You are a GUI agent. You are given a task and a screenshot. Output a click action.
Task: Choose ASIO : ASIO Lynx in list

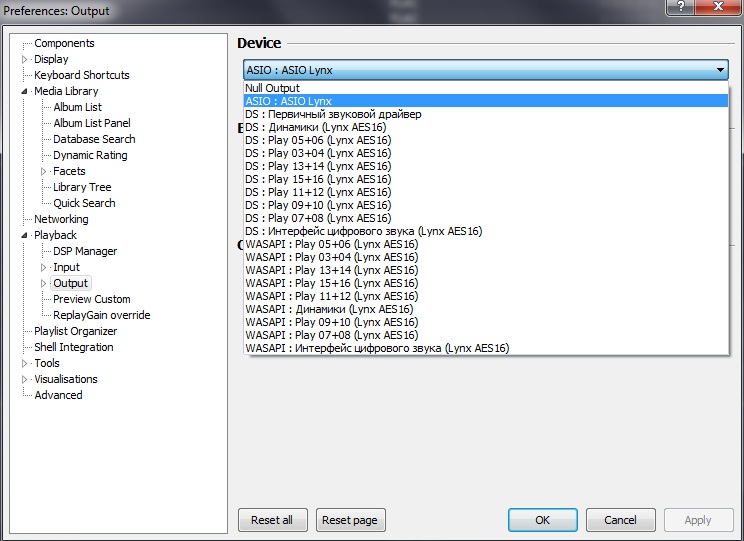coord(486,101)
